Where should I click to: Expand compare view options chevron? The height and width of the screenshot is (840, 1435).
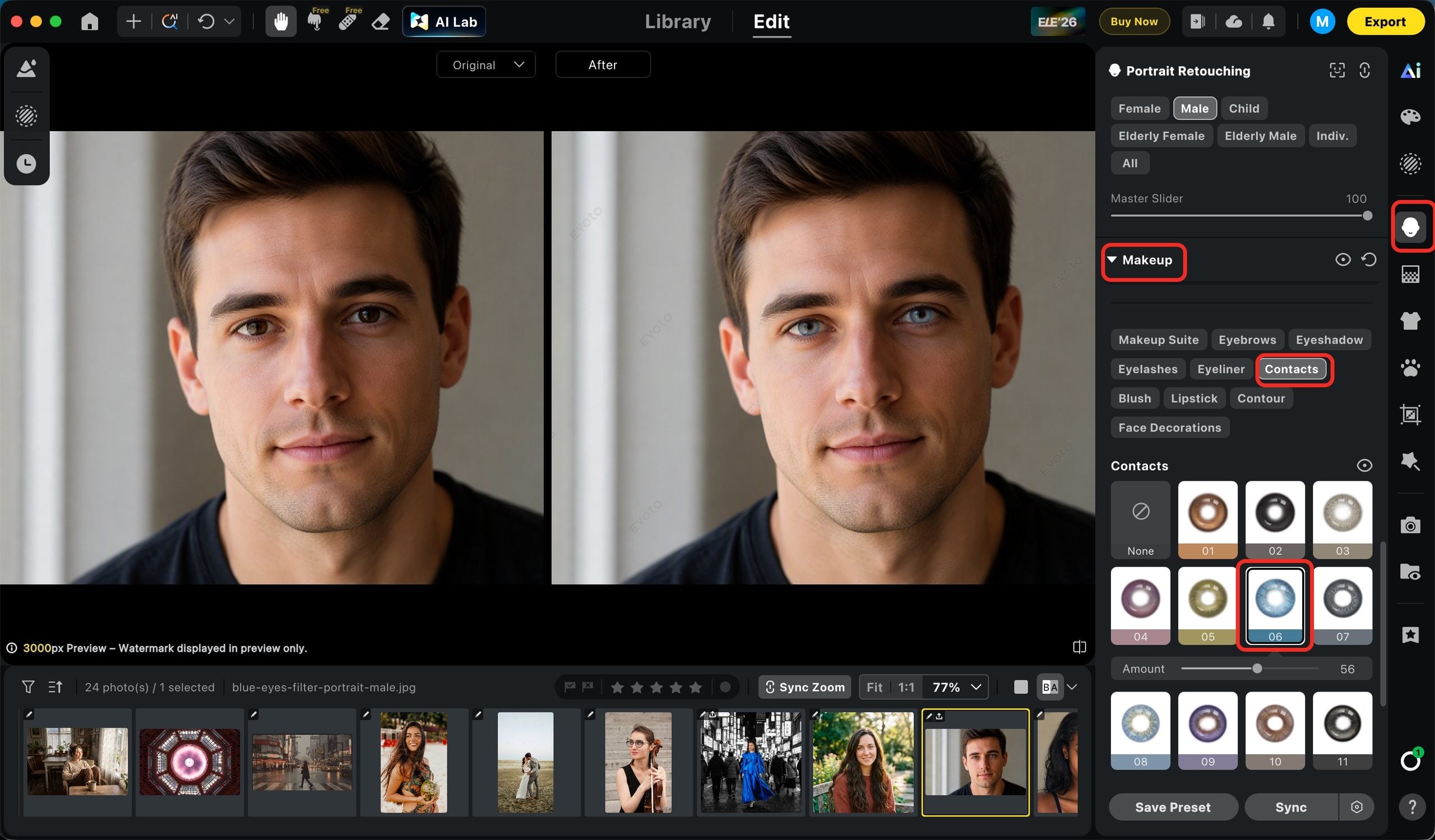click(1072, 687)
